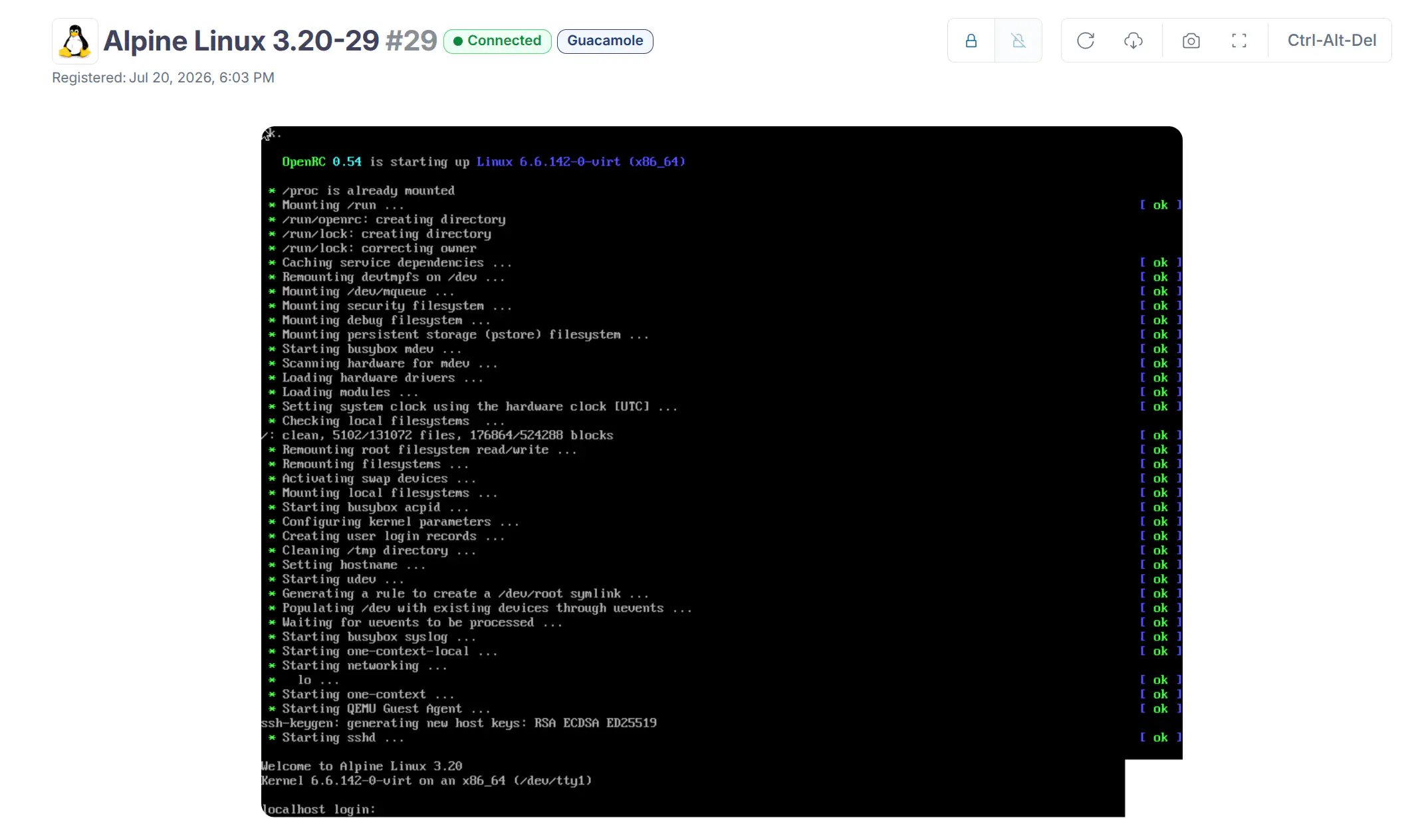
Task: Click "Checking local filesystems ..." line
Action: (394, 421)
